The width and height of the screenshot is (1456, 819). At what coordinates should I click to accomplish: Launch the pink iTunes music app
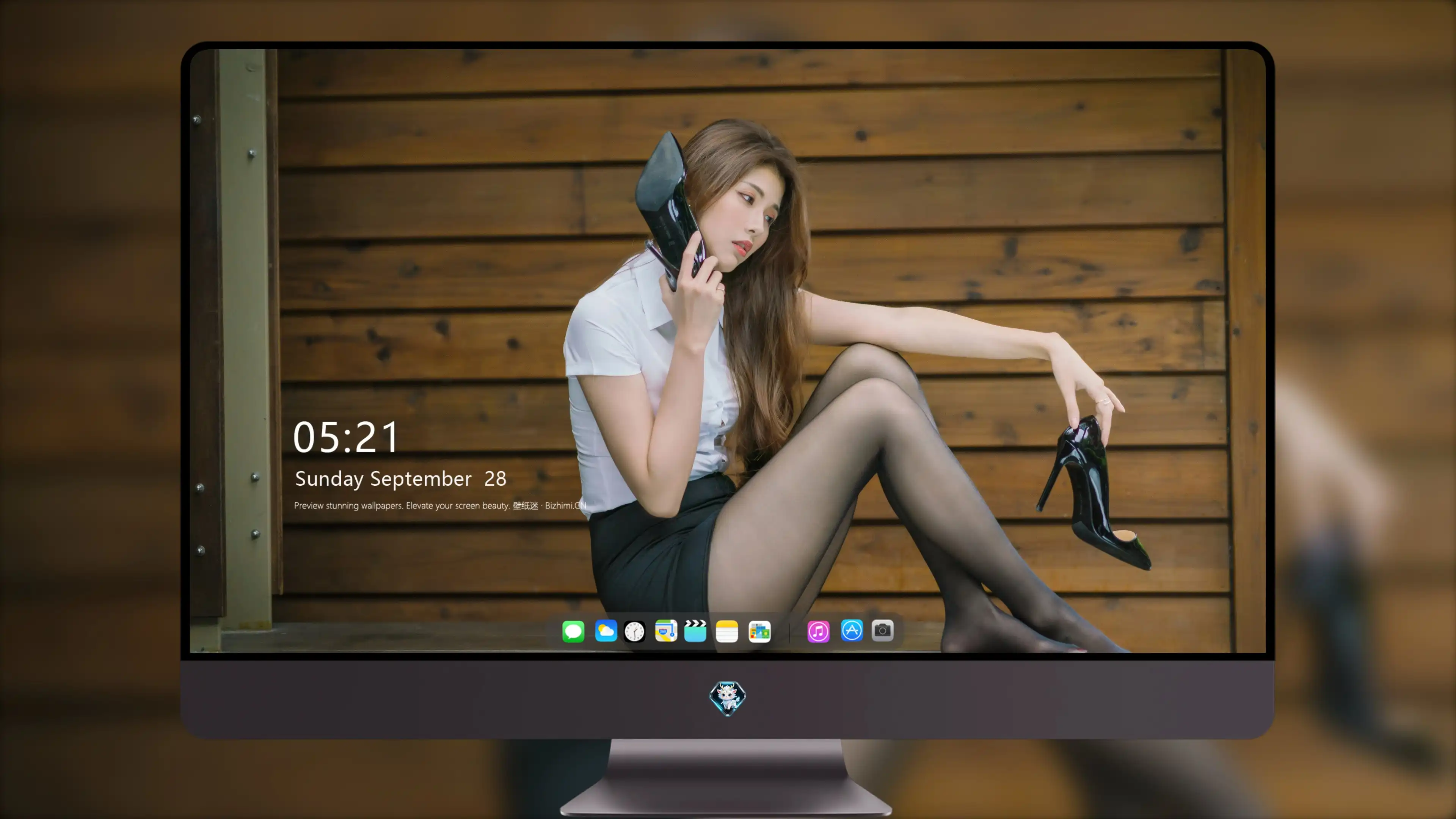click(819, 631)
